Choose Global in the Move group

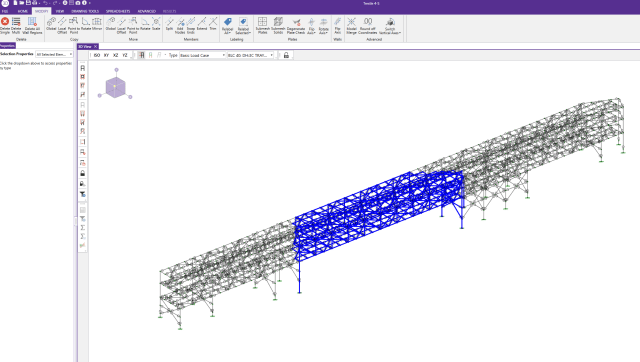pos(111,24)
